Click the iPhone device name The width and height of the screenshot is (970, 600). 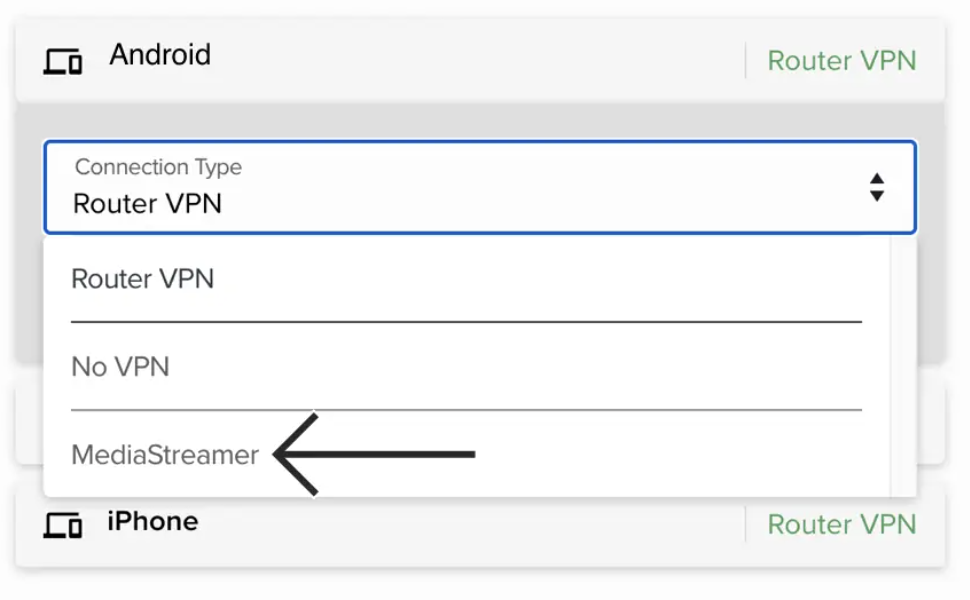click(153, 521)
